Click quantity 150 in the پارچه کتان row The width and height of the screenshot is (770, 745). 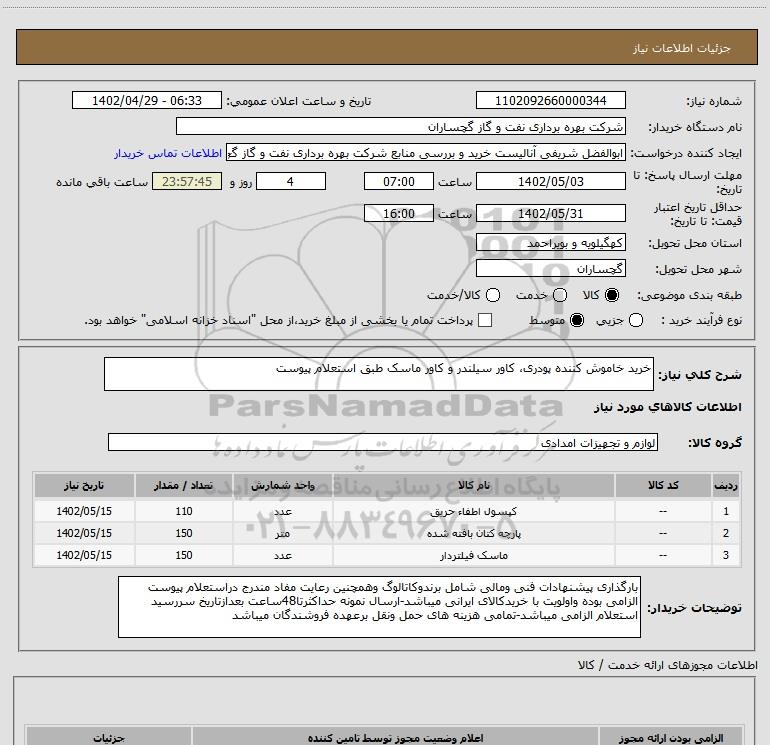(184, 533)
